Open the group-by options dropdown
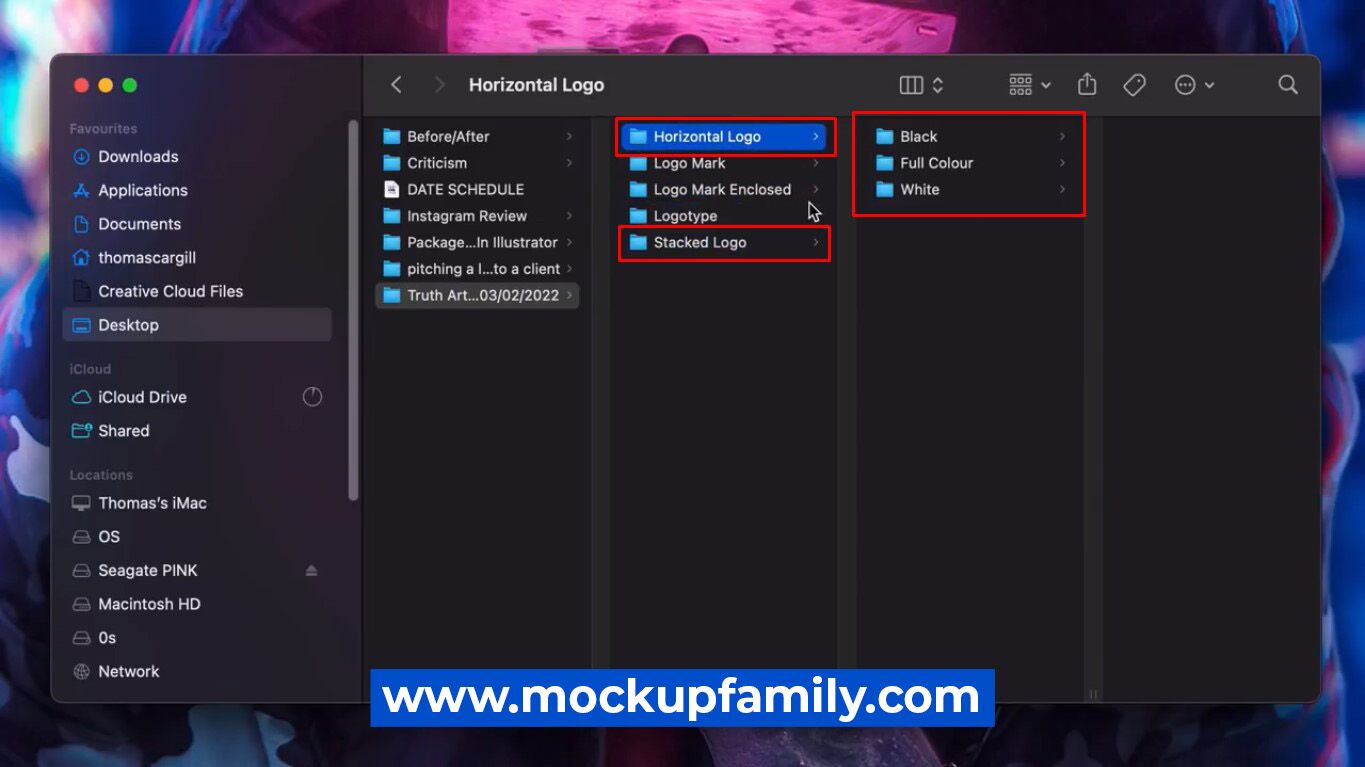1365x767 pixels. [1029, 85]
